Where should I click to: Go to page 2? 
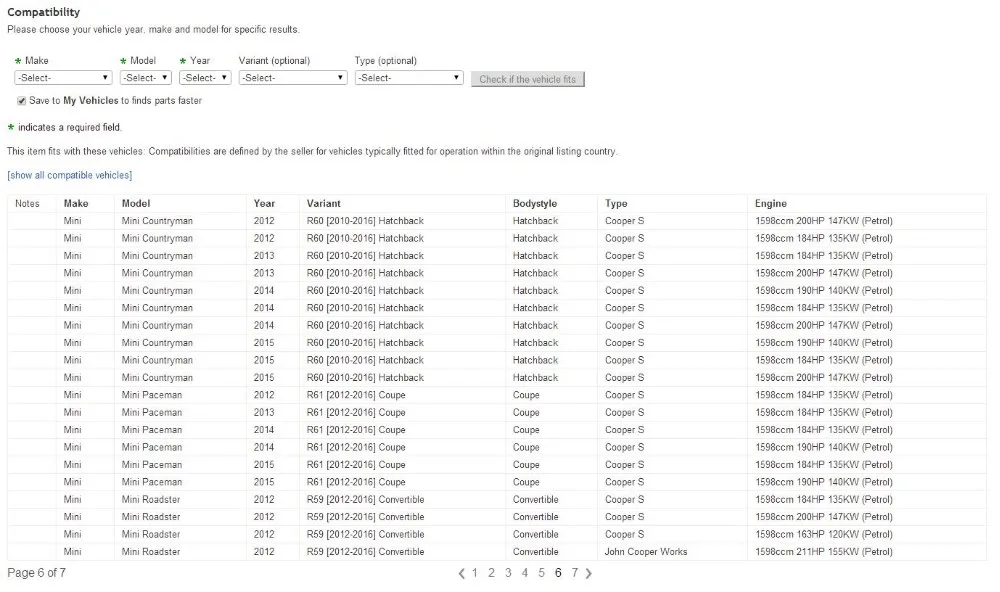coord(491,573)
